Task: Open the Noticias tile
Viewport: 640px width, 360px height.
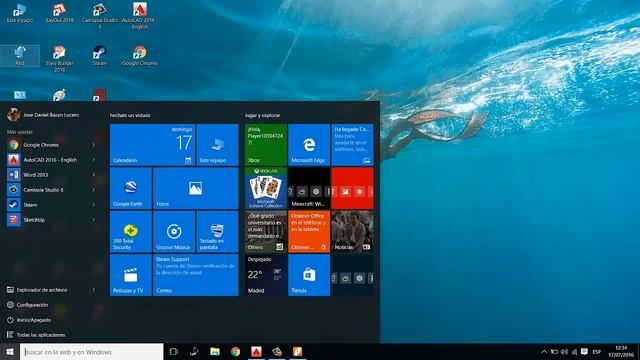Action: [352, 232]
